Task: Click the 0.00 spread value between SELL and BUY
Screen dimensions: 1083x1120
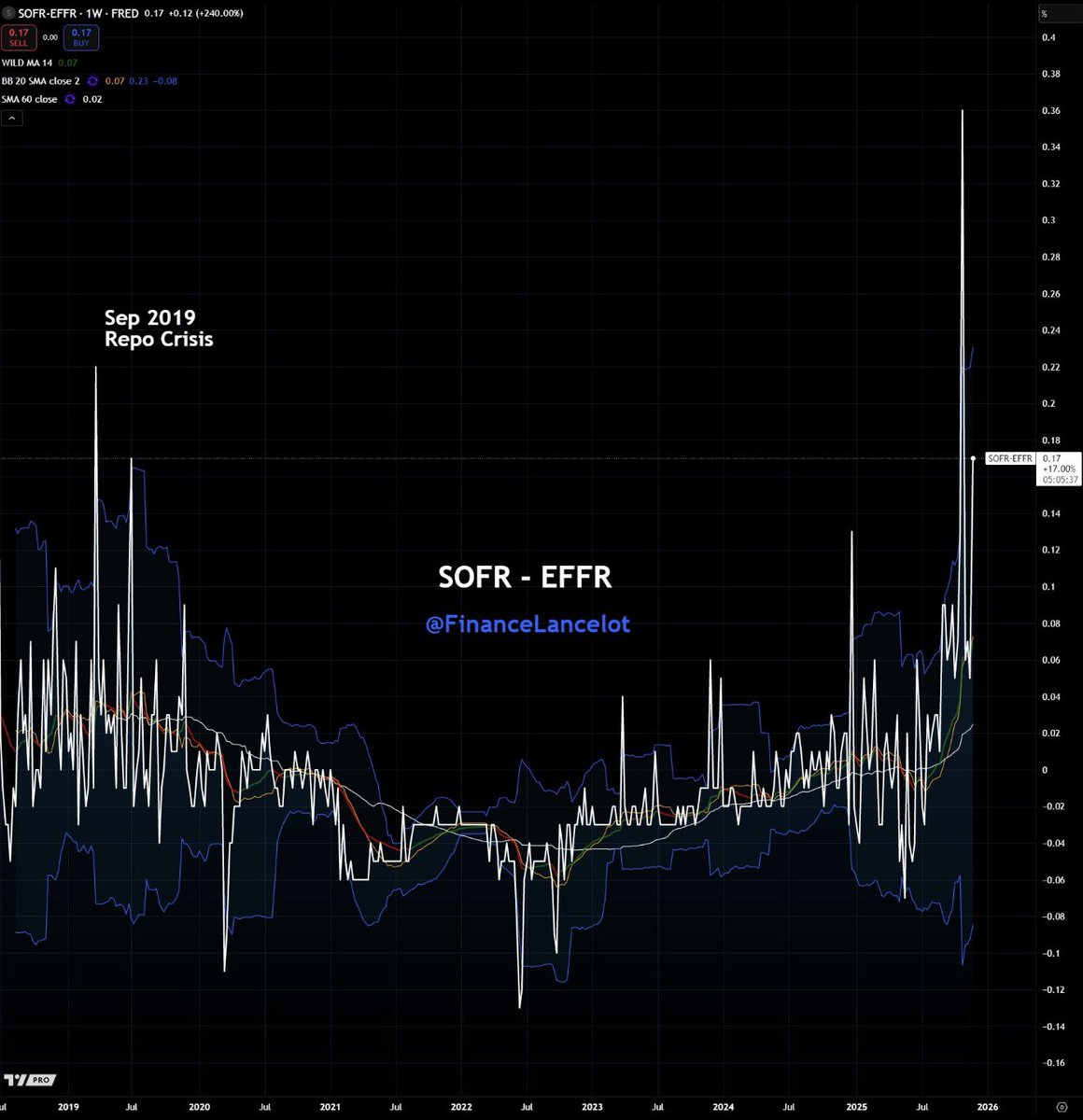Action: [x=50, y=37]
